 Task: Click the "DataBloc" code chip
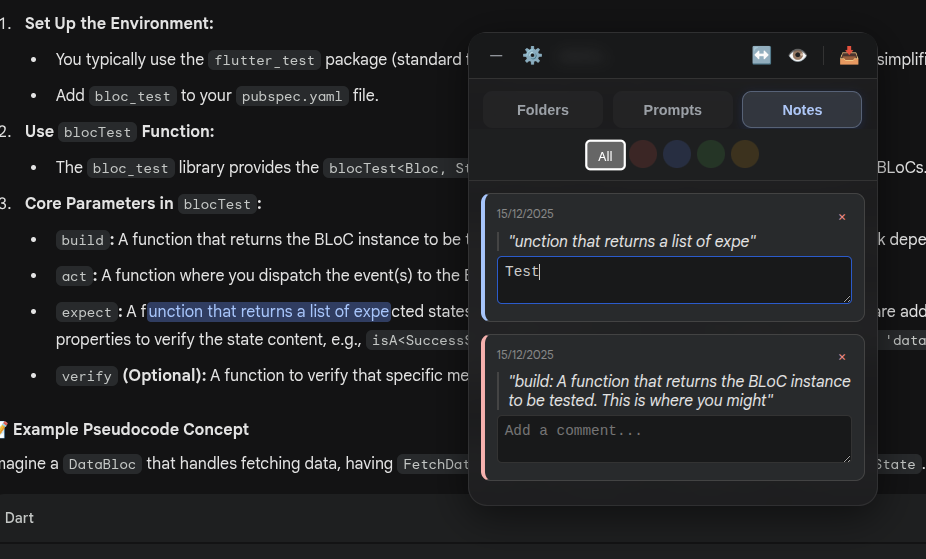point(102,465)
